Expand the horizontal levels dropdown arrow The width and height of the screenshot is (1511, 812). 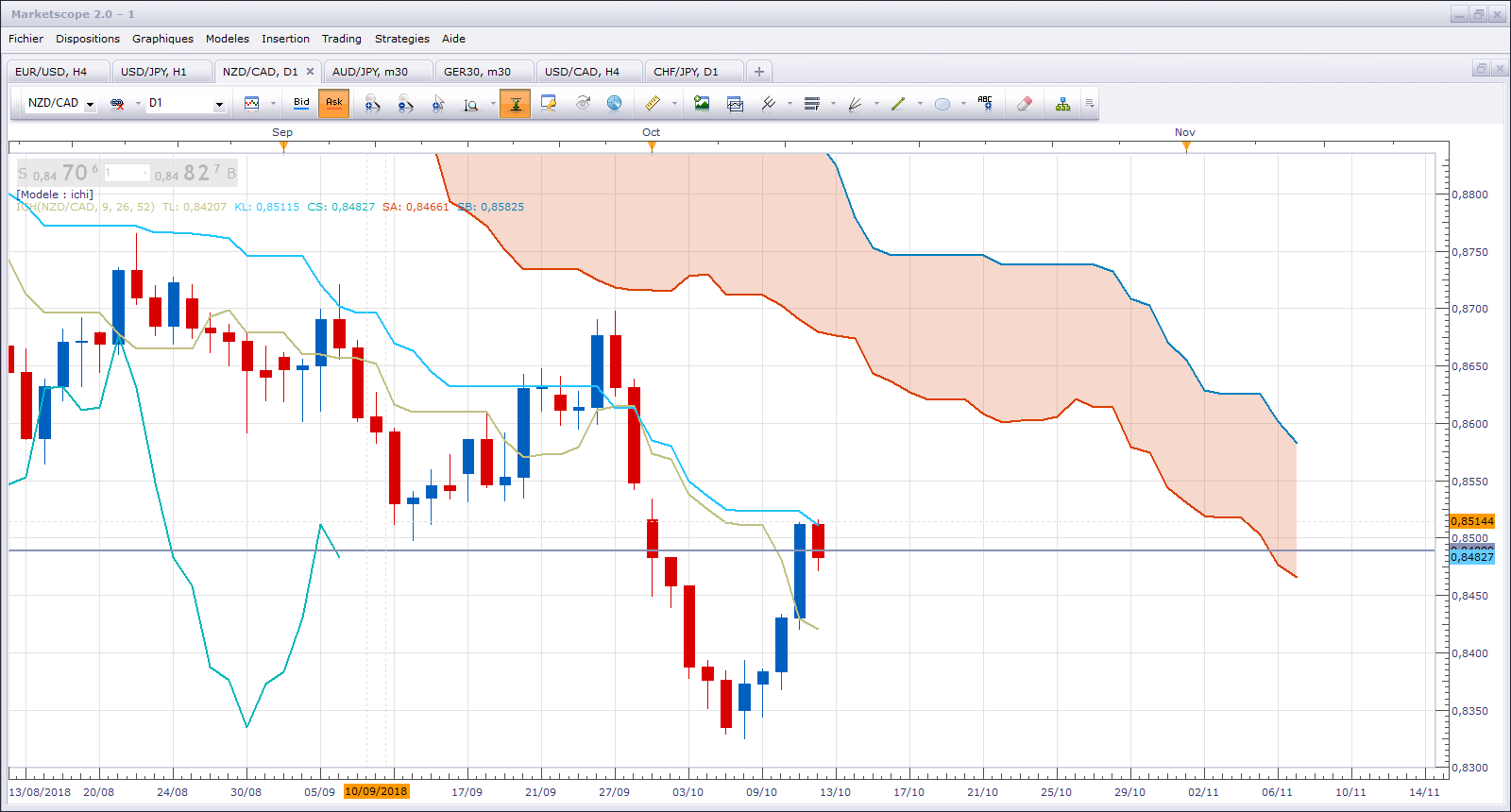click(833, 104)
